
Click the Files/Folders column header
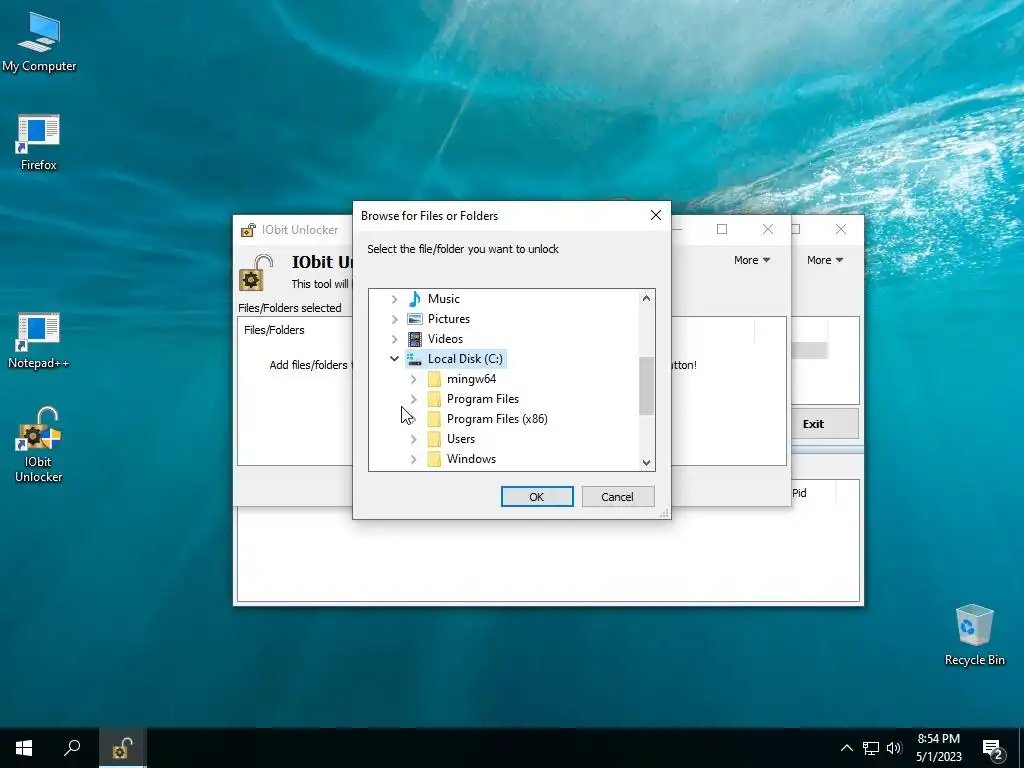click(x=274, y=330)
